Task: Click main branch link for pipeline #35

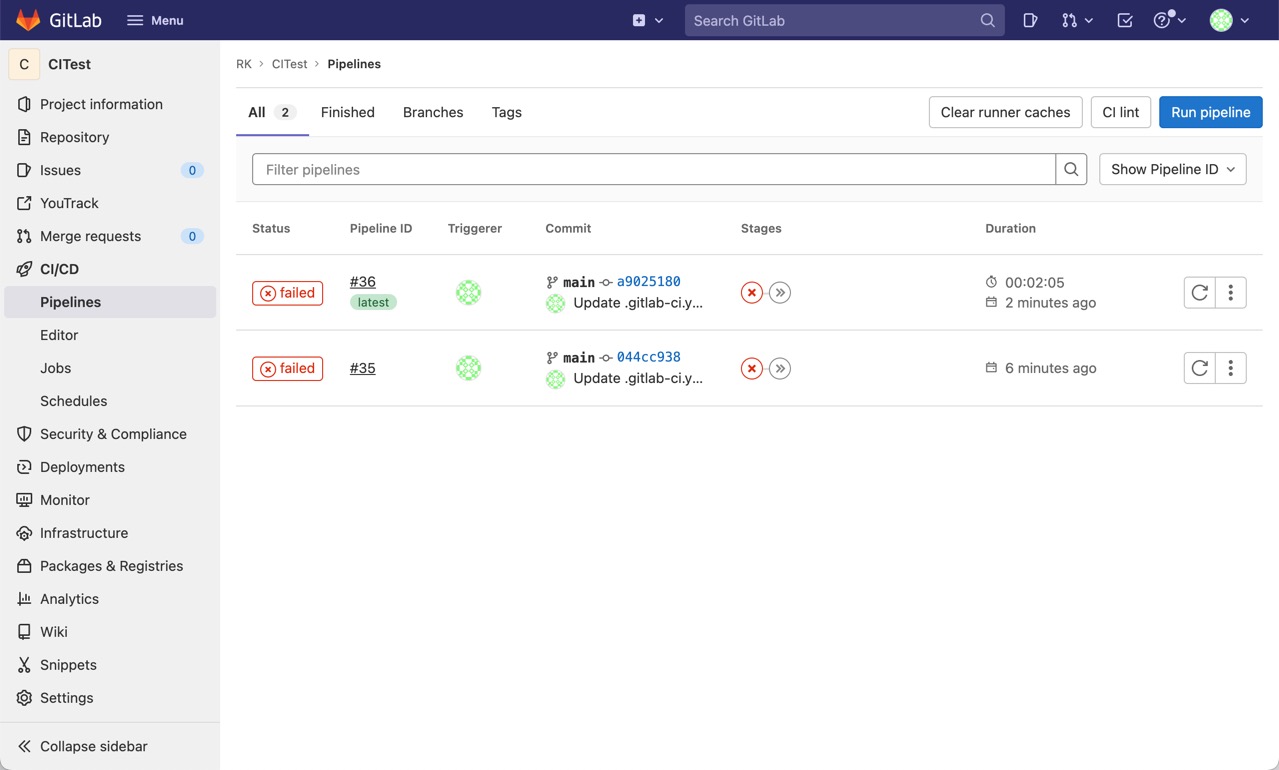Action: (579, 357)
